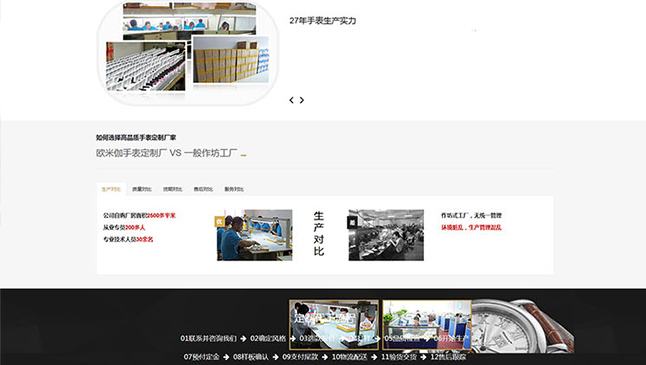Click step 12售后跟踪 in process list
The height and width of the screenshot is (365, 646).
click(448, 357)
